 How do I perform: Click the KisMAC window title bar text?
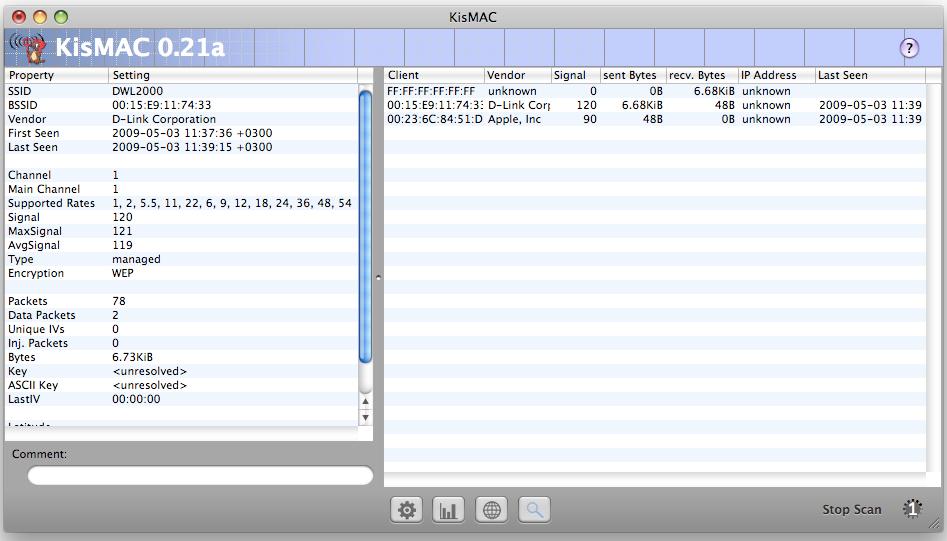pos(473,17)
